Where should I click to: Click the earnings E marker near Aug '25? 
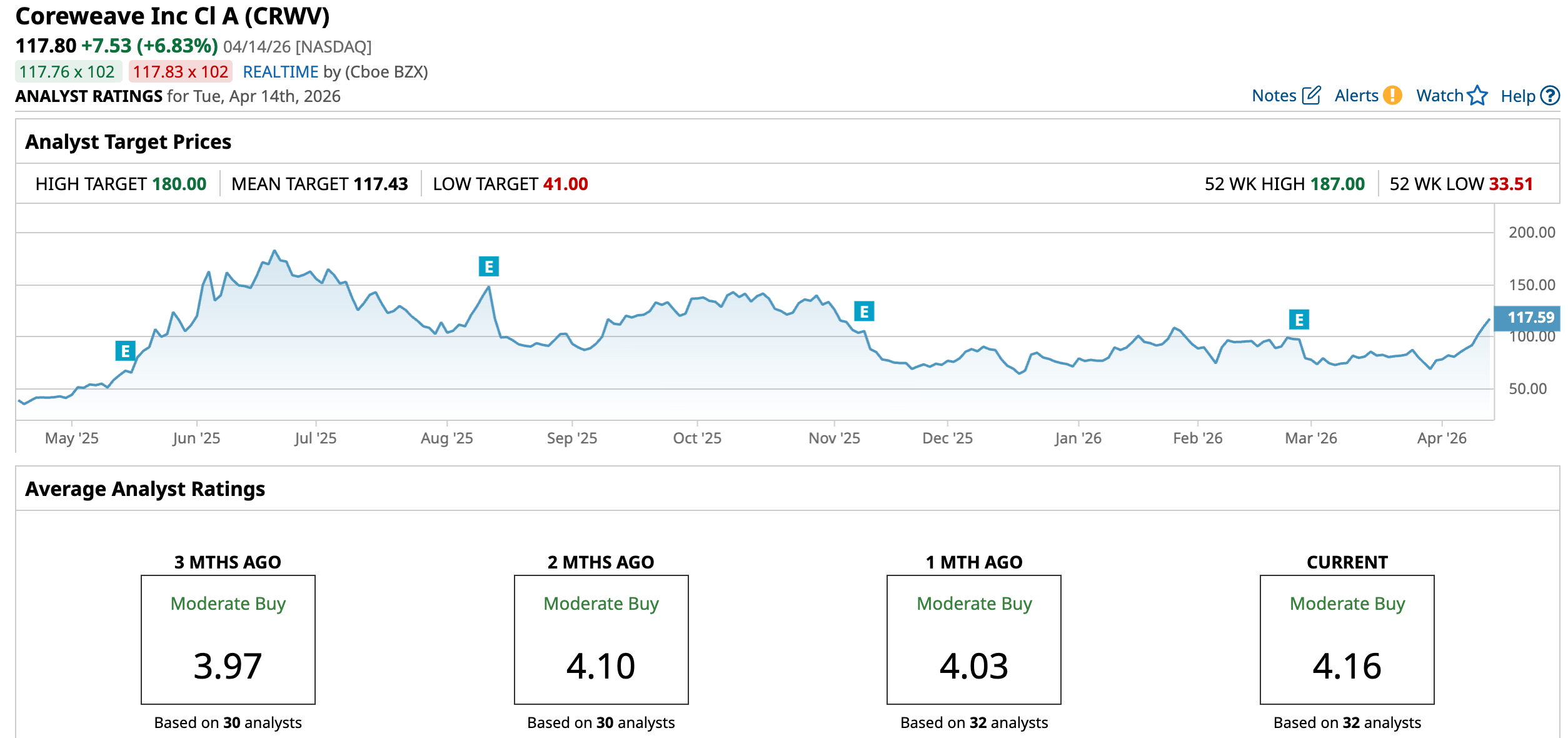(x=489, y=266)
